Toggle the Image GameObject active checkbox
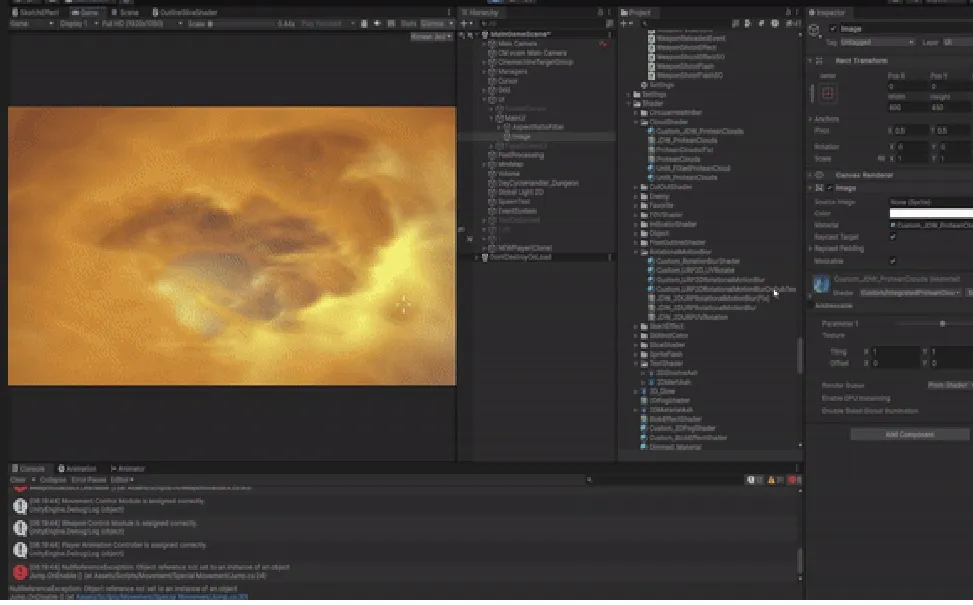This screenshot has height=605, width=973. [833, 29]
